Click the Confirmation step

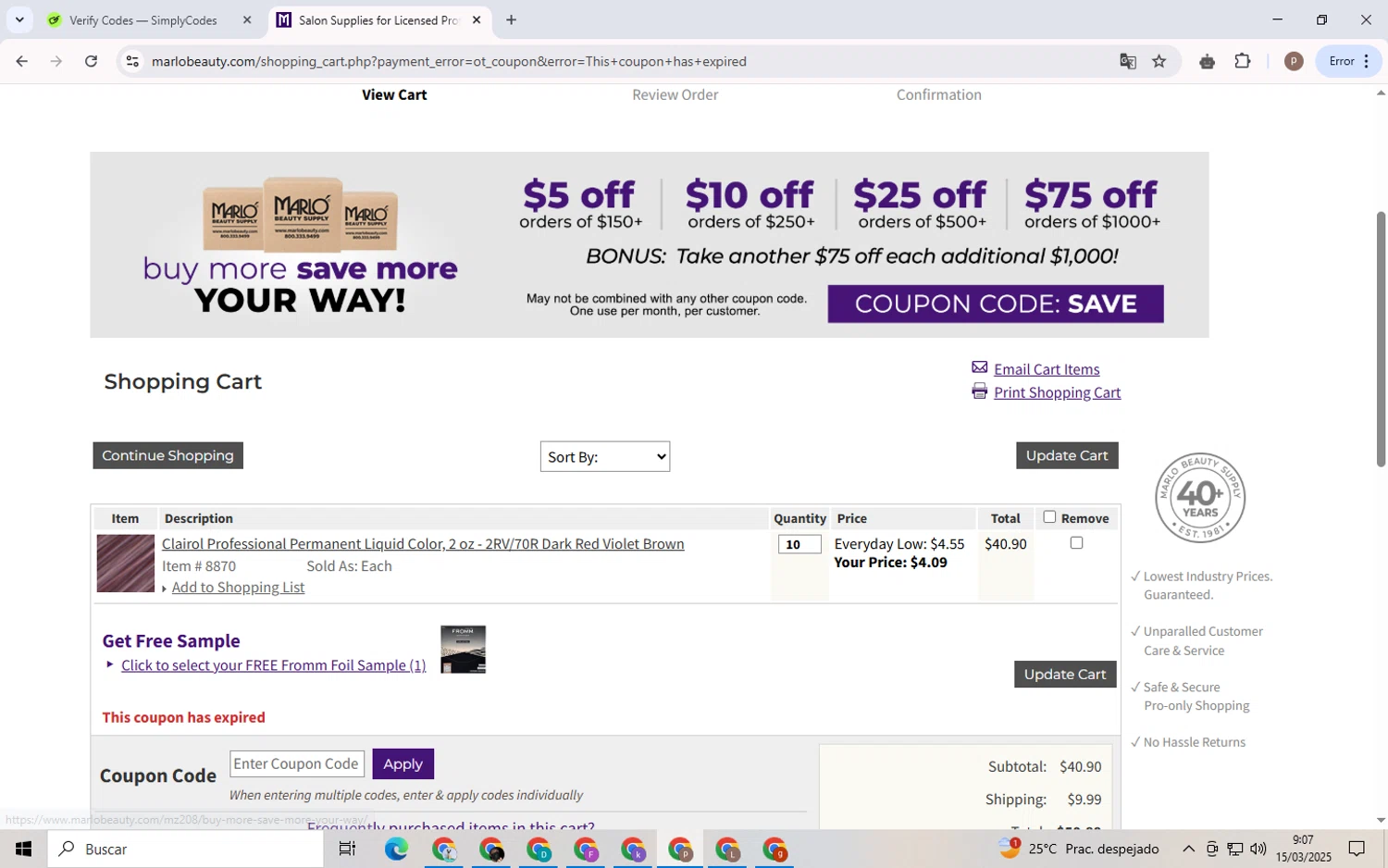coord(938,94)
